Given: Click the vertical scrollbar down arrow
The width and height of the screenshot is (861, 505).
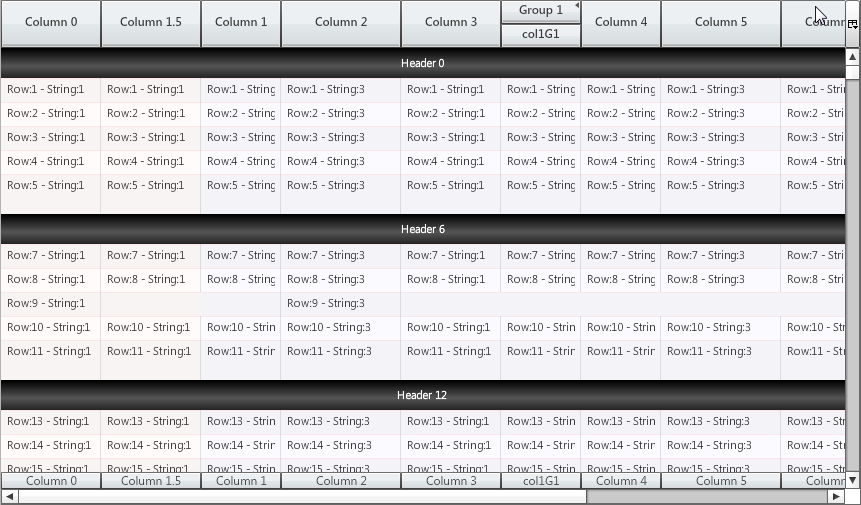Looking at the screenshot, I should point(852,479).
